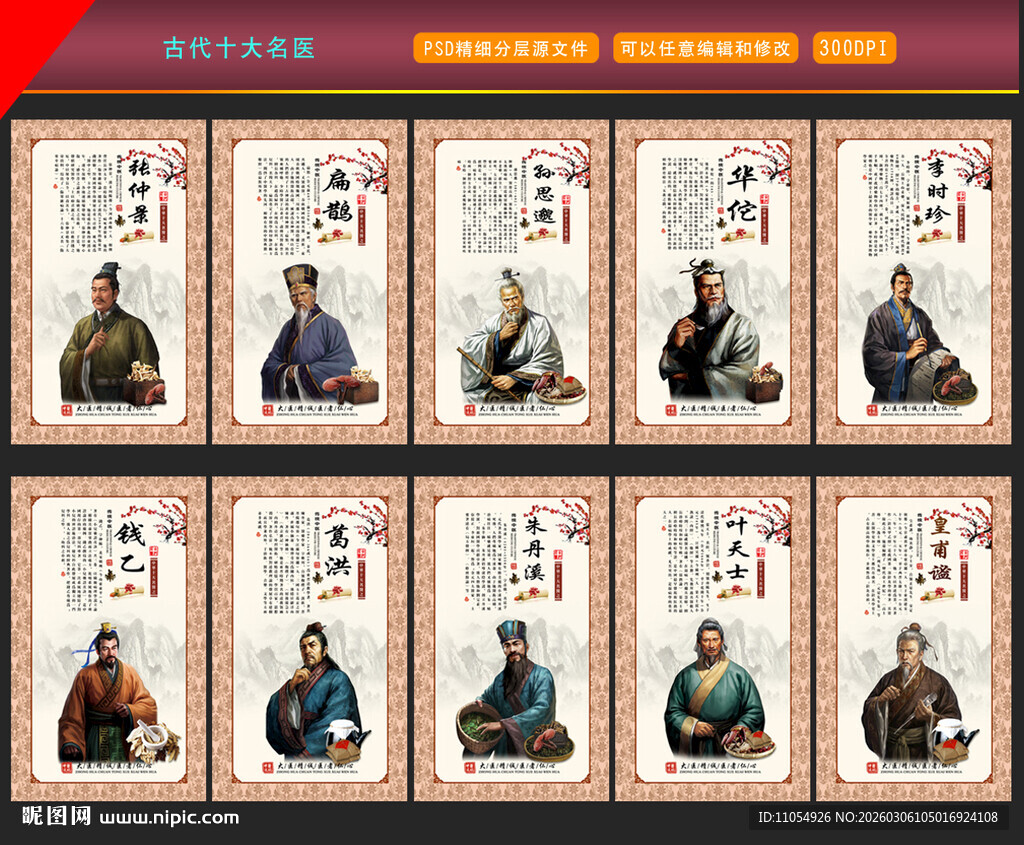Click the 可以任意编辑和修改 badge

tap(705, 48)
